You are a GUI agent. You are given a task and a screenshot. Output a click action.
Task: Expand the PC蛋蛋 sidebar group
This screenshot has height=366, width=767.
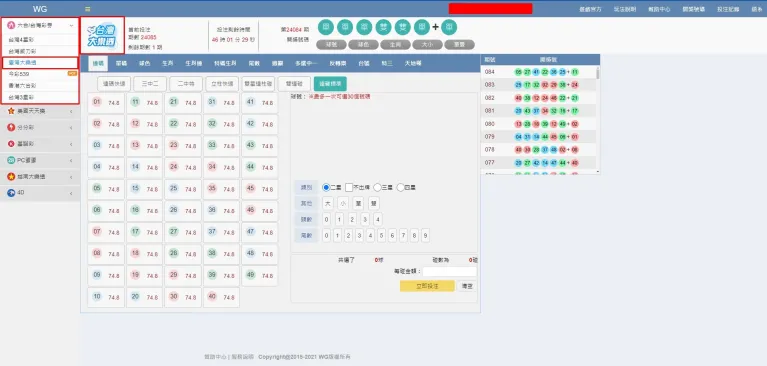[40, 160]
